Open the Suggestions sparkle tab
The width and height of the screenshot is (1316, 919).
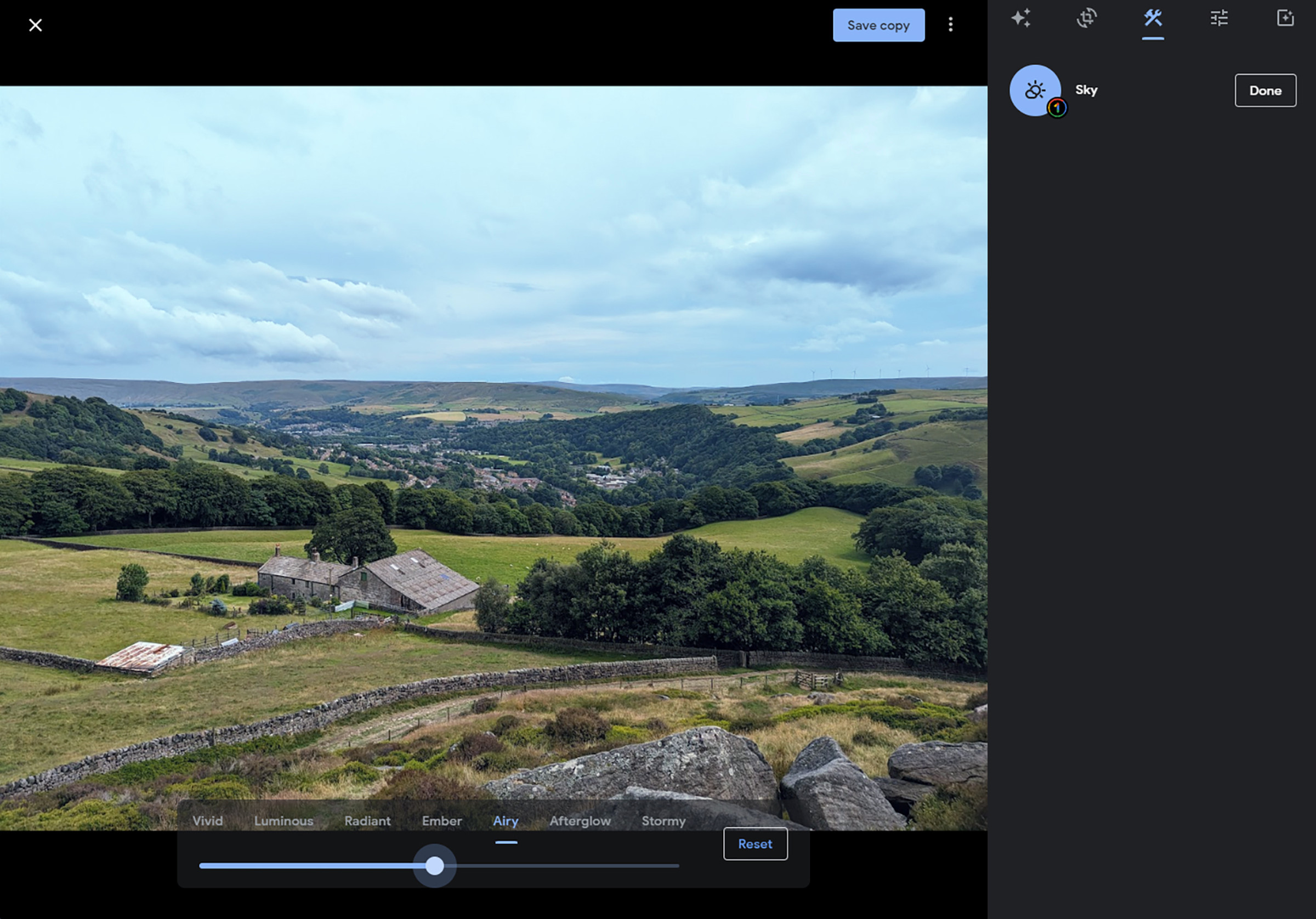[x=1021, y=18]
